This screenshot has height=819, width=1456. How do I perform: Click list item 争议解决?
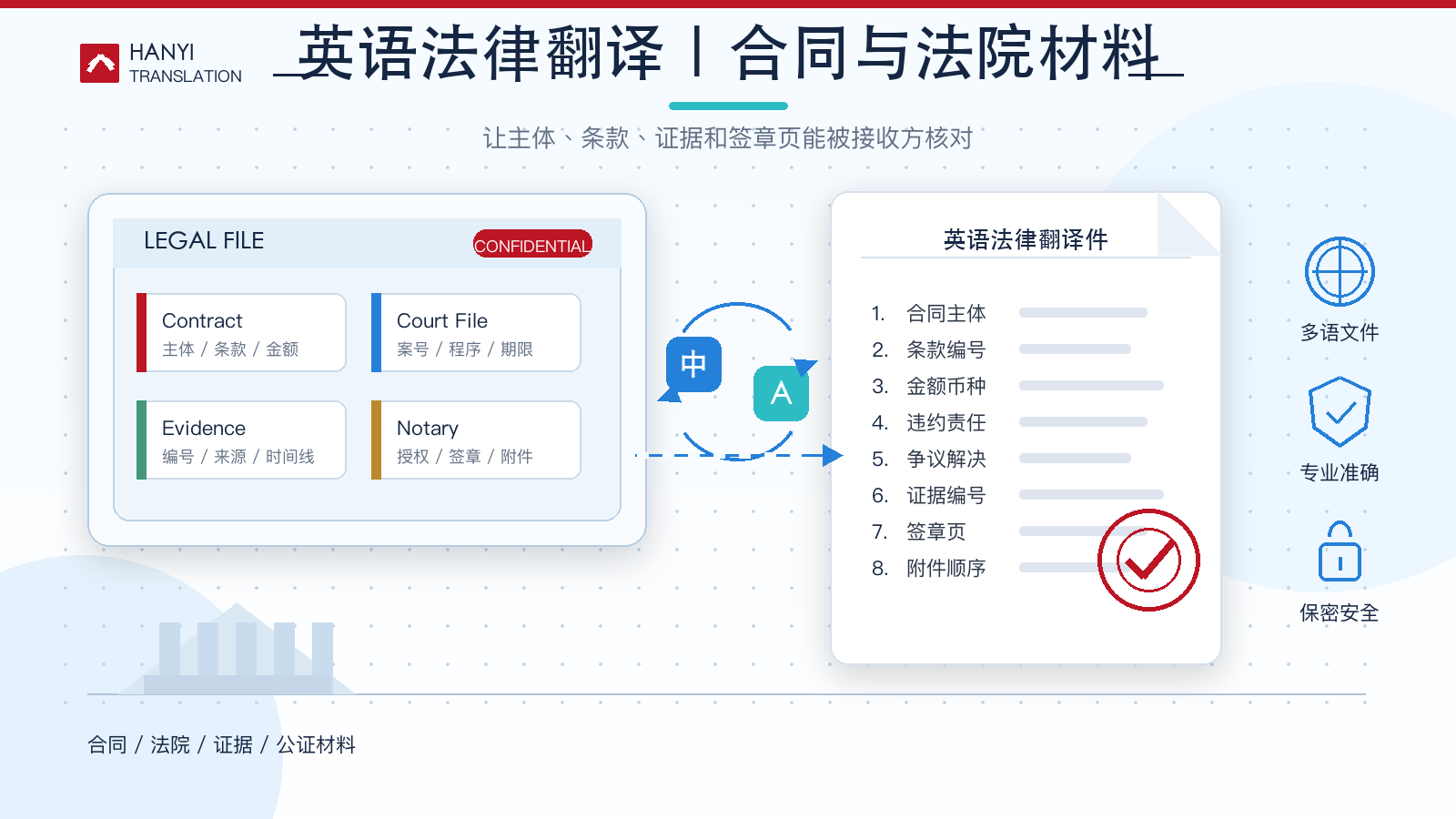946,459
